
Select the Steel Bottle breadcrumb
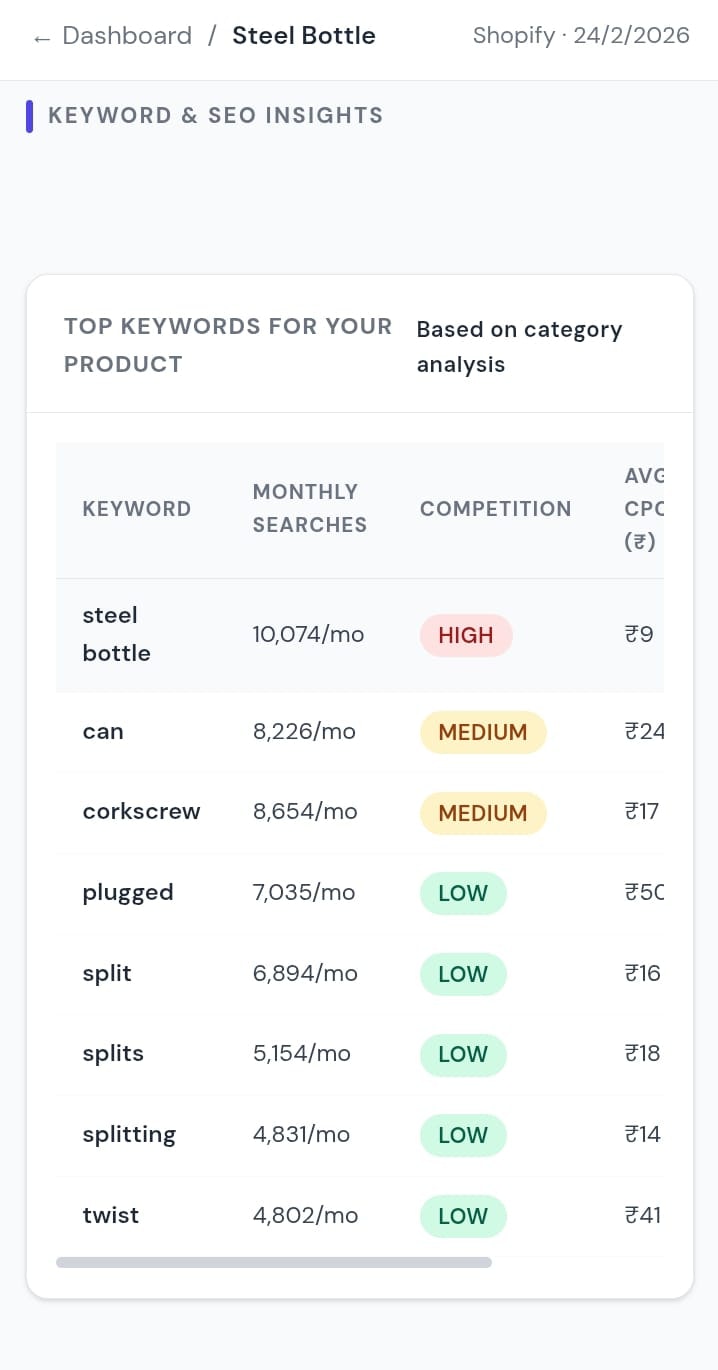303,35
